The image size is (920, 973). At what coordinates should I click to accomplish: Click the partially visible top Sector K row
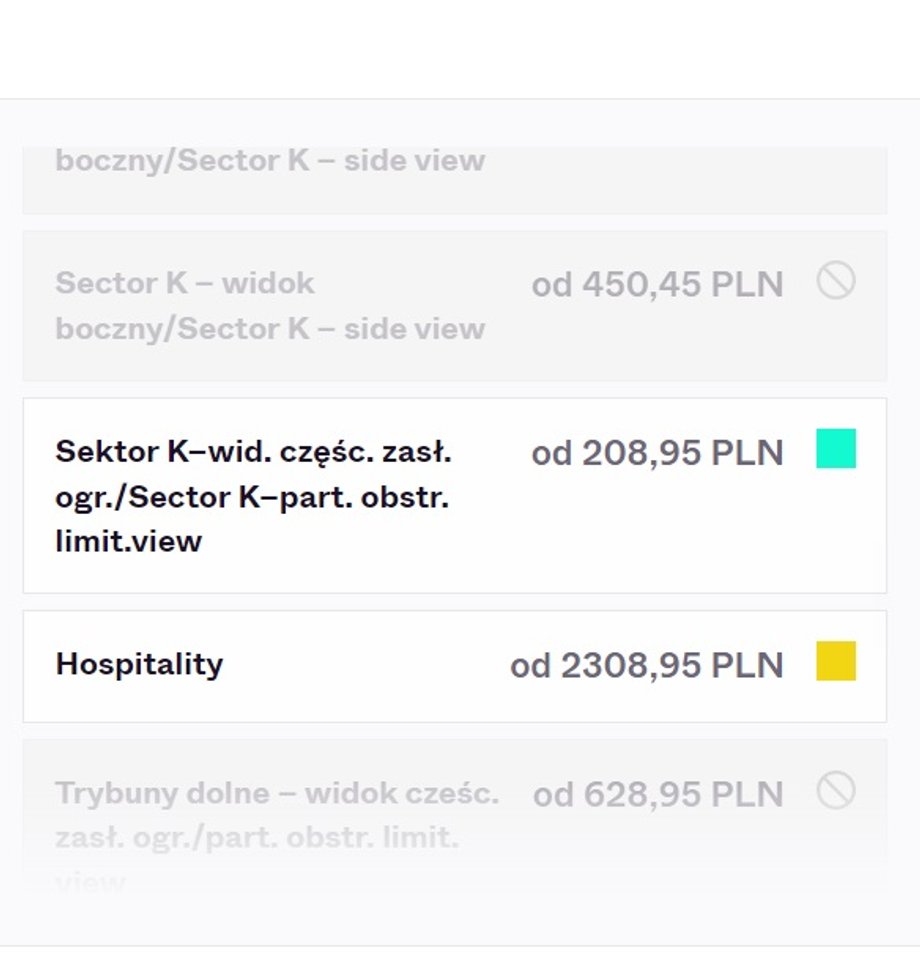(455, 181)
